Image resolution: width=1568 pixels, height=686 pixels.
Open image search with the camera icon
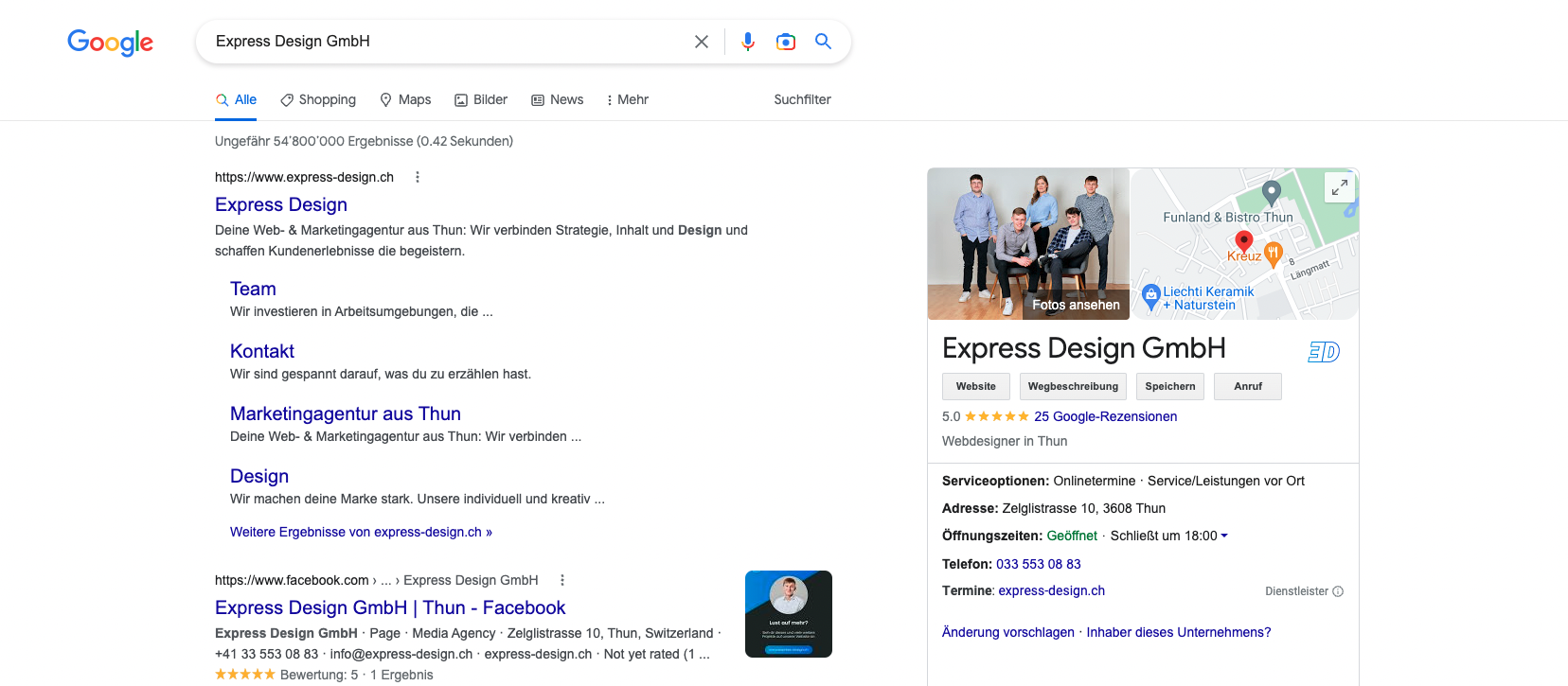[x=786, y=42]
